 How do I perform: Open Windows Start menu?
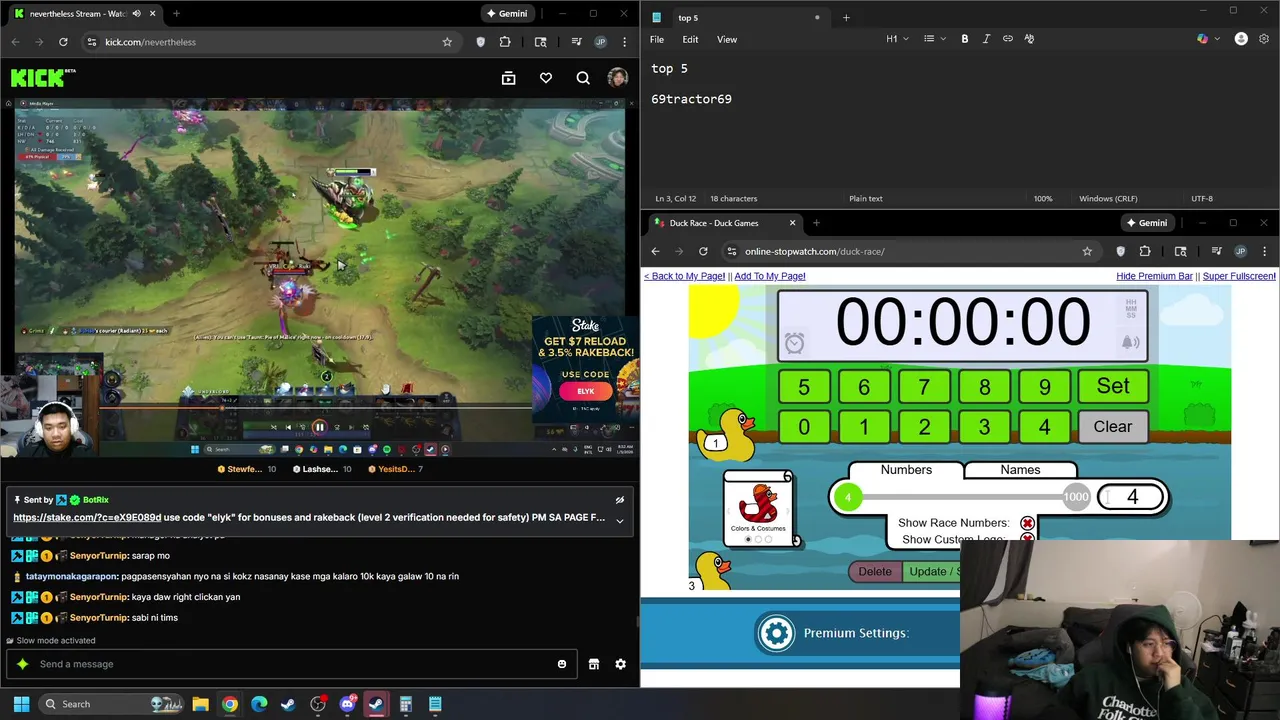pyautogui.click(x=21, y=704)
